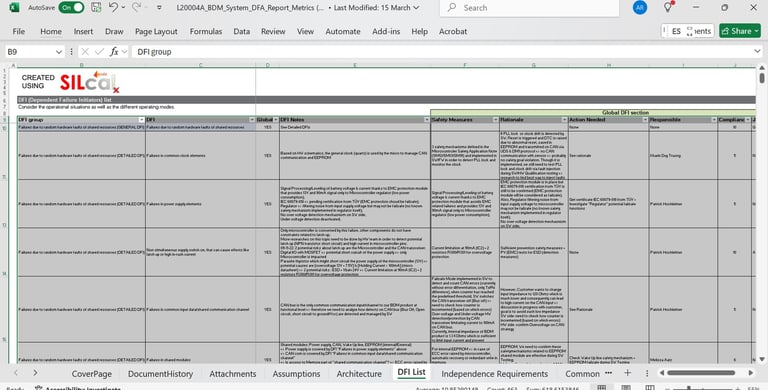Open the Data ribbon tab

click(241, 31)
